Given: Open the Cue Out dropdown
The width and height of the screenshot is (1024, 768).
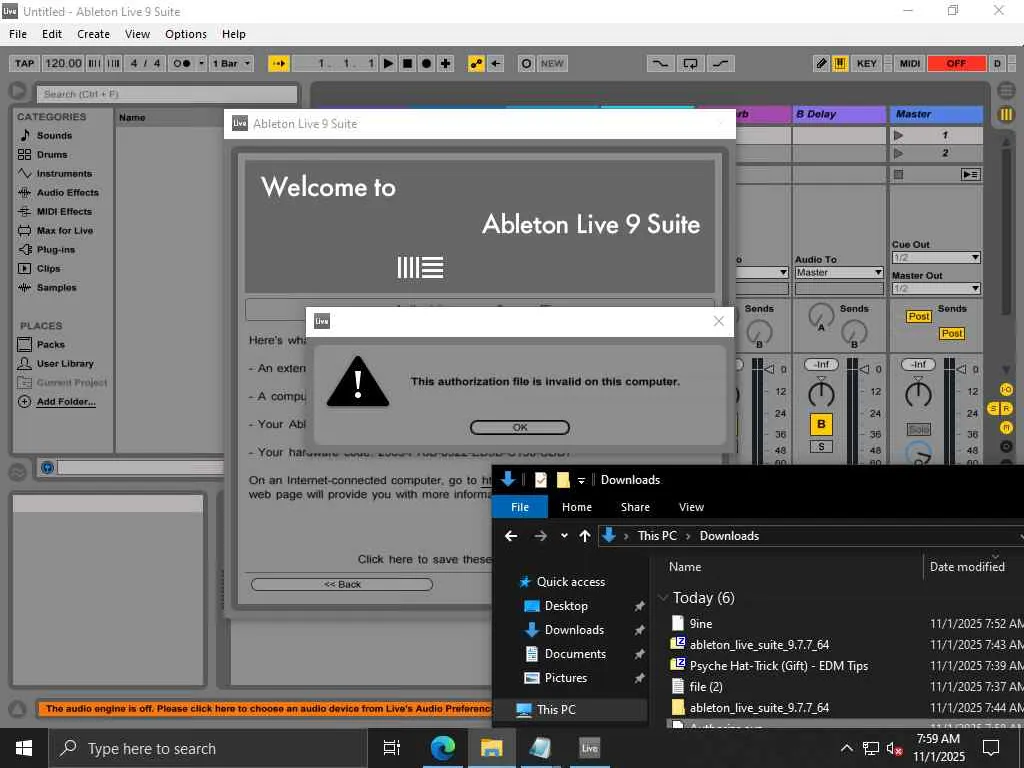Looking at the screenshot, I should pyautogui.click(x=936, y=257).
